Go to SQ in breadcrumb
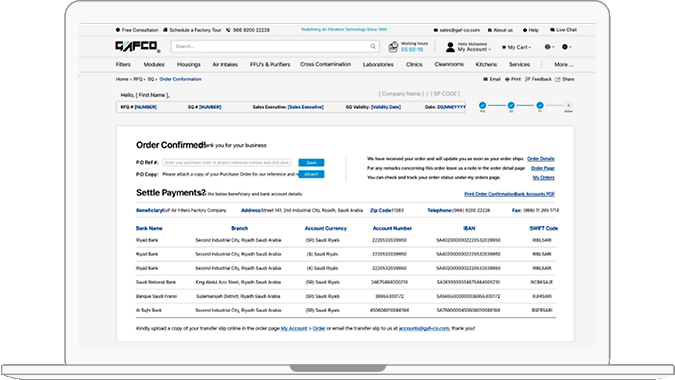675x380 pixels. 151,79
